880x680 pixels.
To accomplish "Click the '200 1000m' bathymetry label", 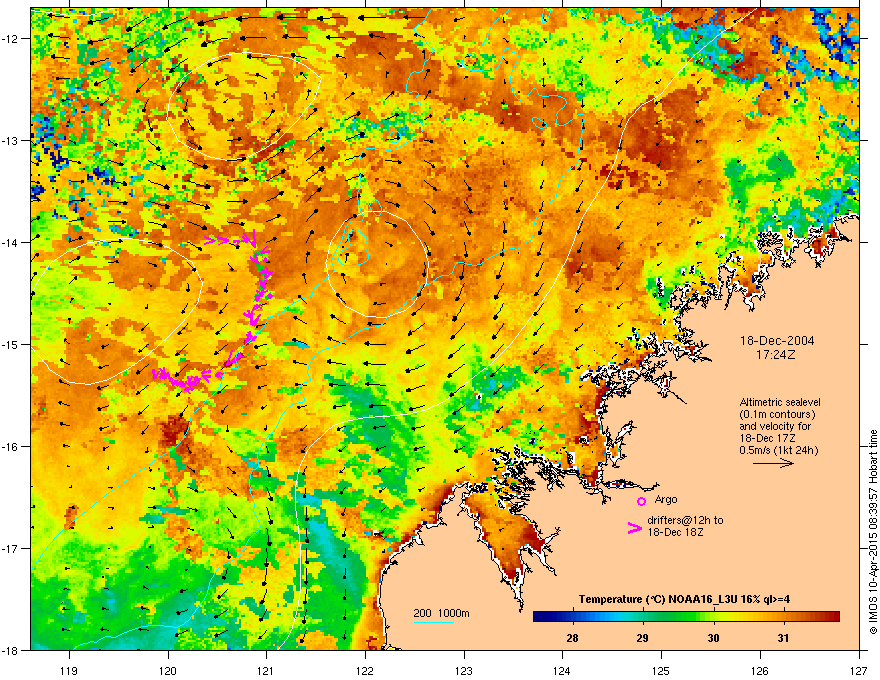I will (x=441, y=613).
